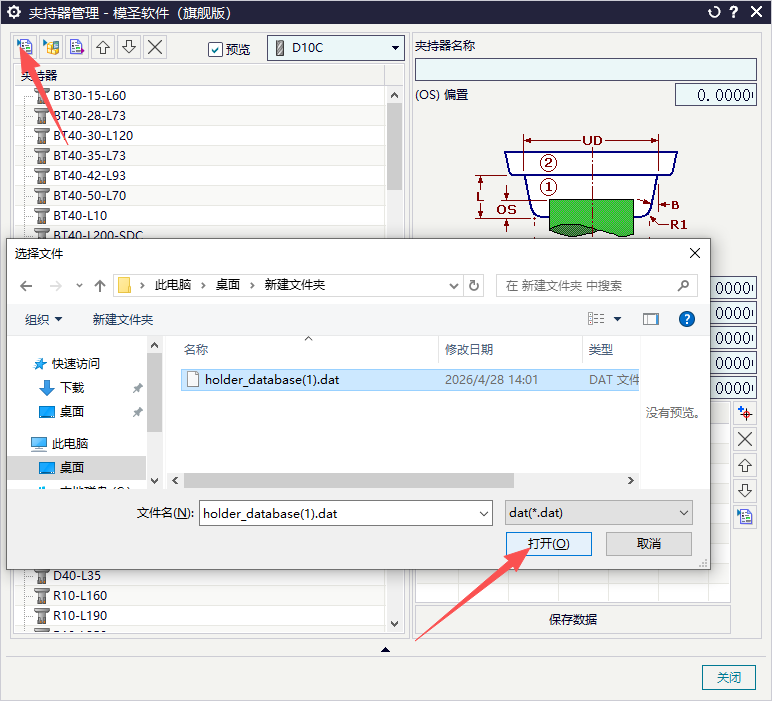
Task: Select holder R10-L160
Action: point(80,596)
